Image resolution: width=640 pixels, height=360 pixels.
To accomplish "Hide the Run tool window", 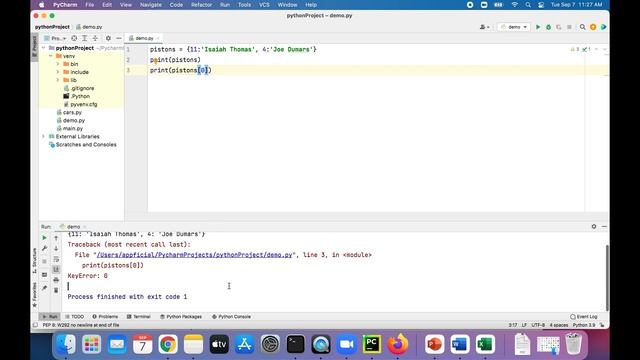I will [604, 227].
